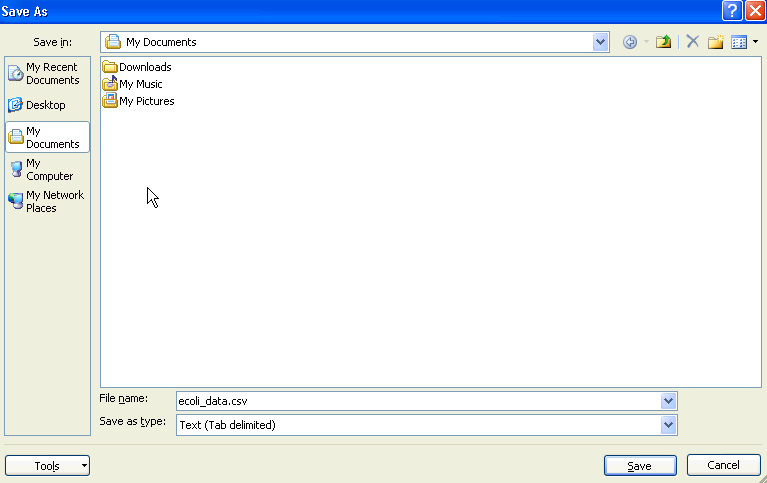Click the Views icon in toolbar
This screenshot has height=483, width=767.
click(739, 42)
